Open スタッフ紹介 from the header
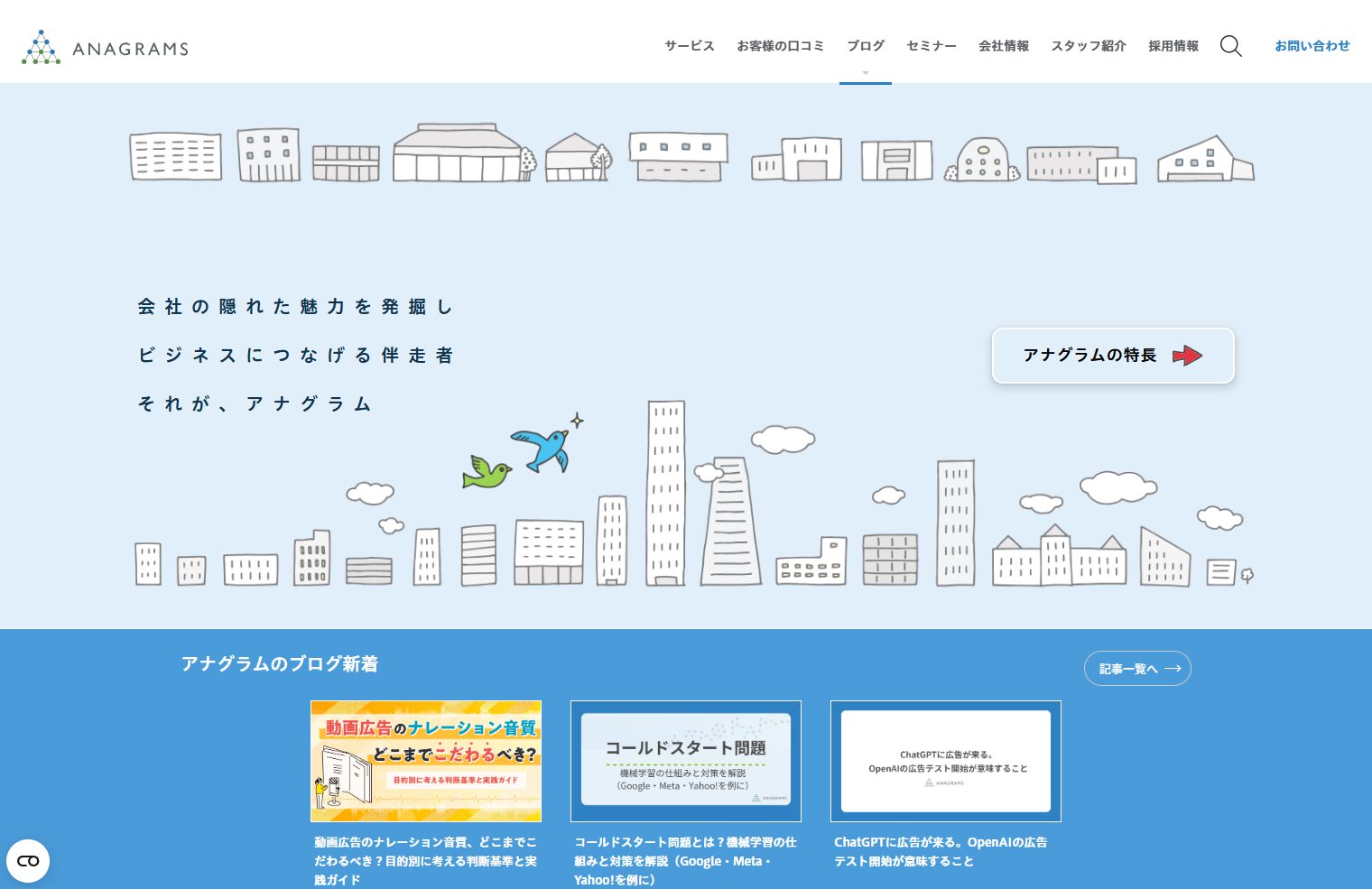This screenshot has width=1372, height=889. click(x=1088, y=46)
